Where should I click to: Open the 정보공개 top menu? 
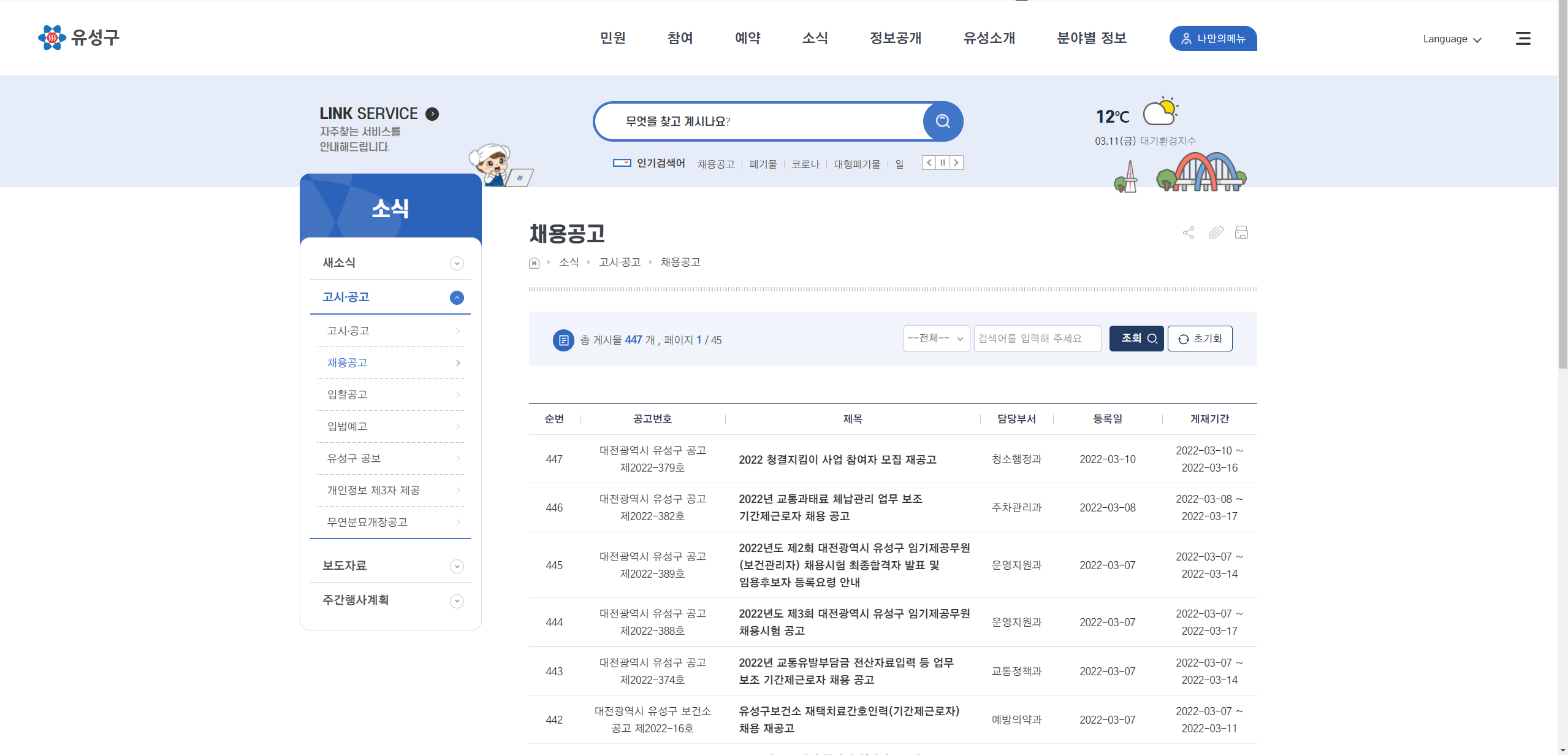tap(896, 38)
